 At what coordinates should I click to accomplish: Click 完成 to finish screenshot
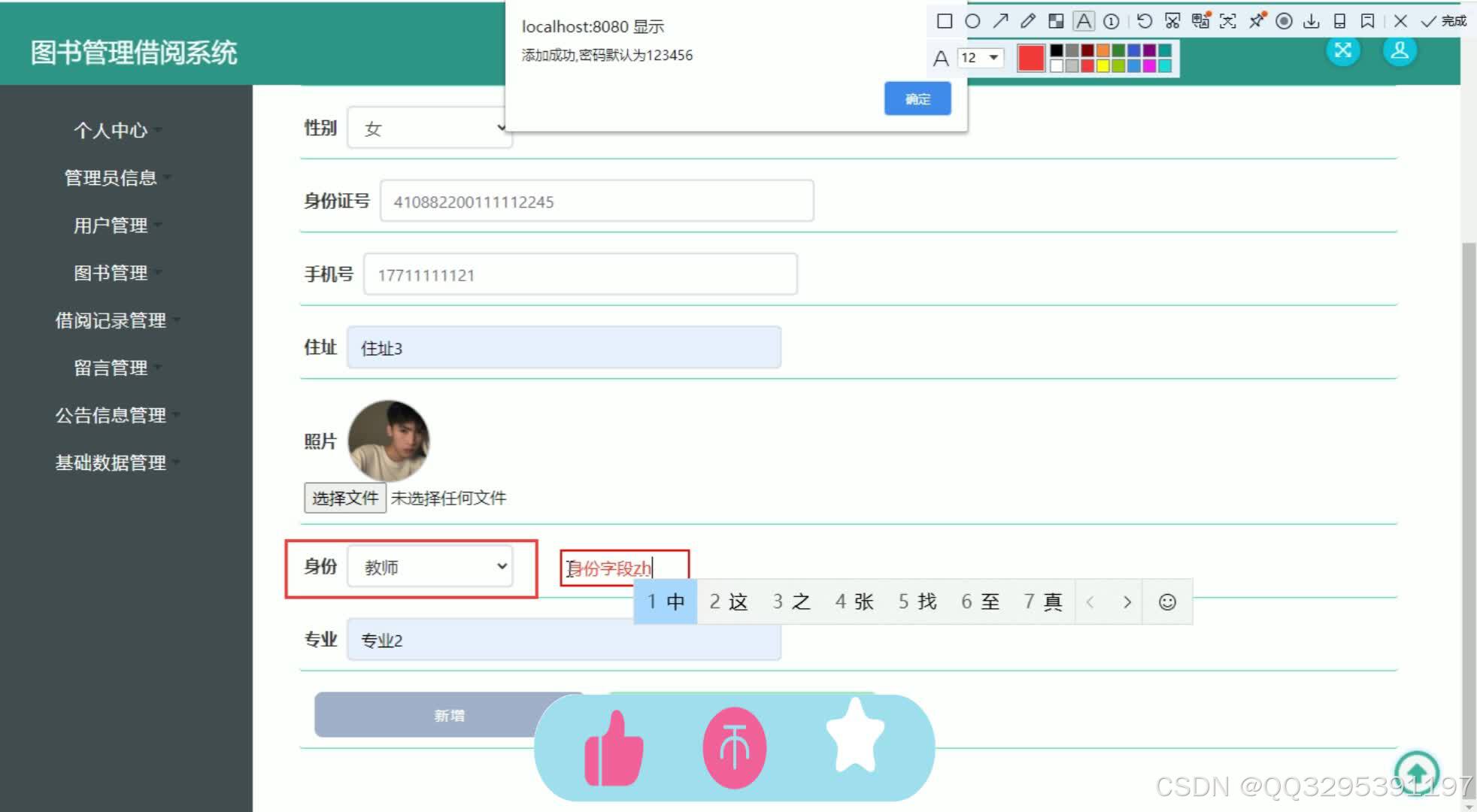[x=1444, y=21]
